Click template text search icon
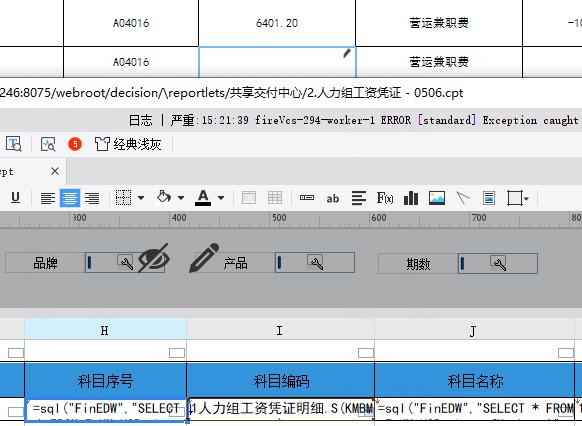The height and width of the screenshot is (426, 582). point(14,144)
